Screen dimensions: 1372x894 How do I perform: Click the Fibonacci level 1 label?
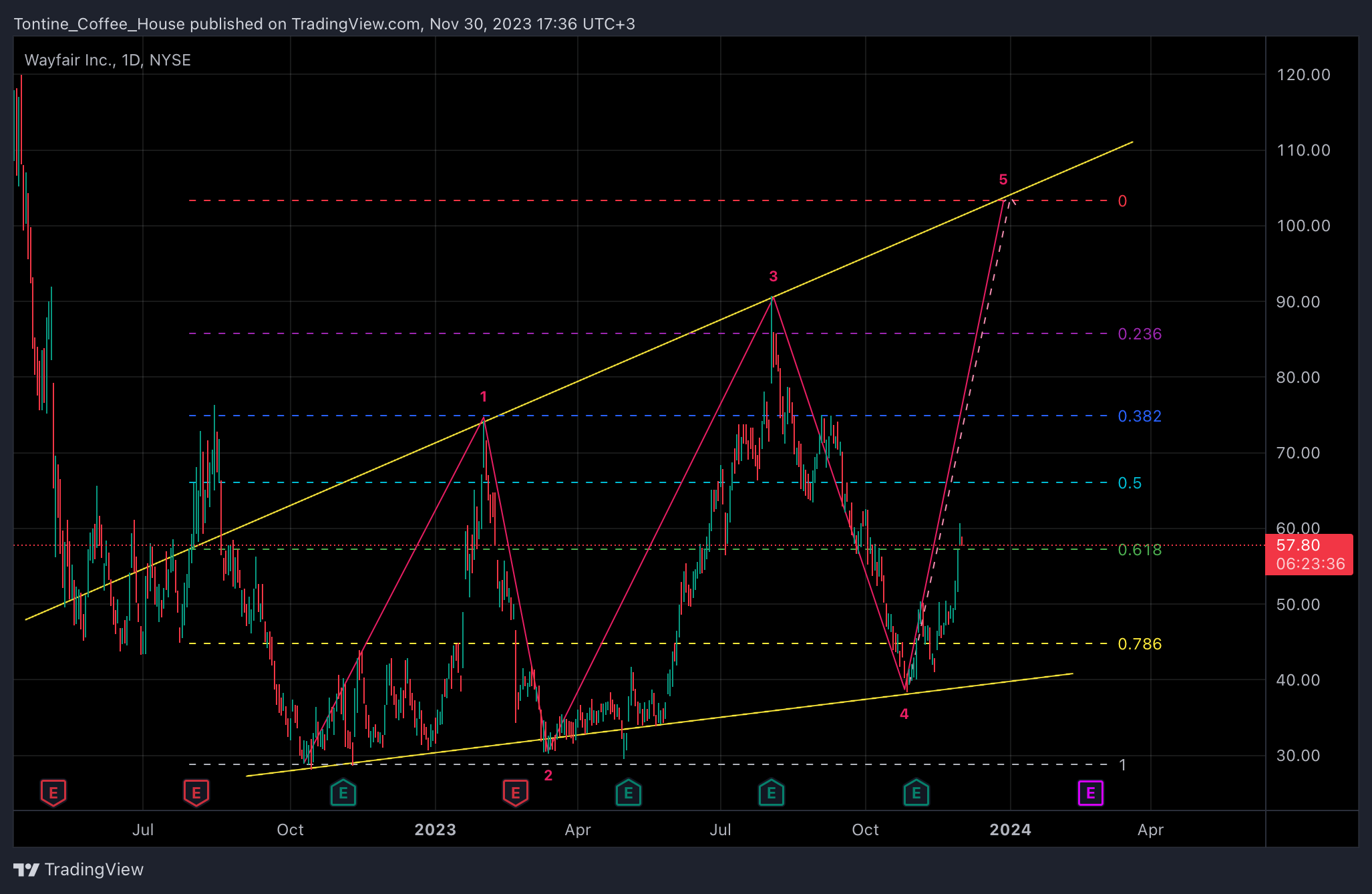tap(1123, 765)
